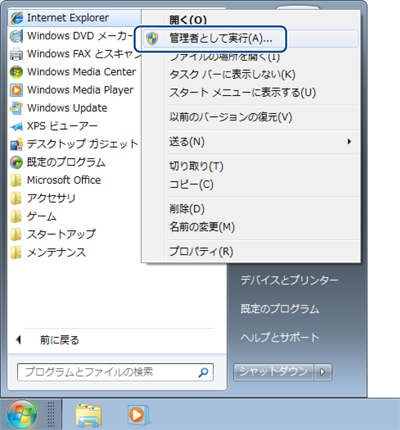Expand the アクセサリ folder label

pos(51,198)
